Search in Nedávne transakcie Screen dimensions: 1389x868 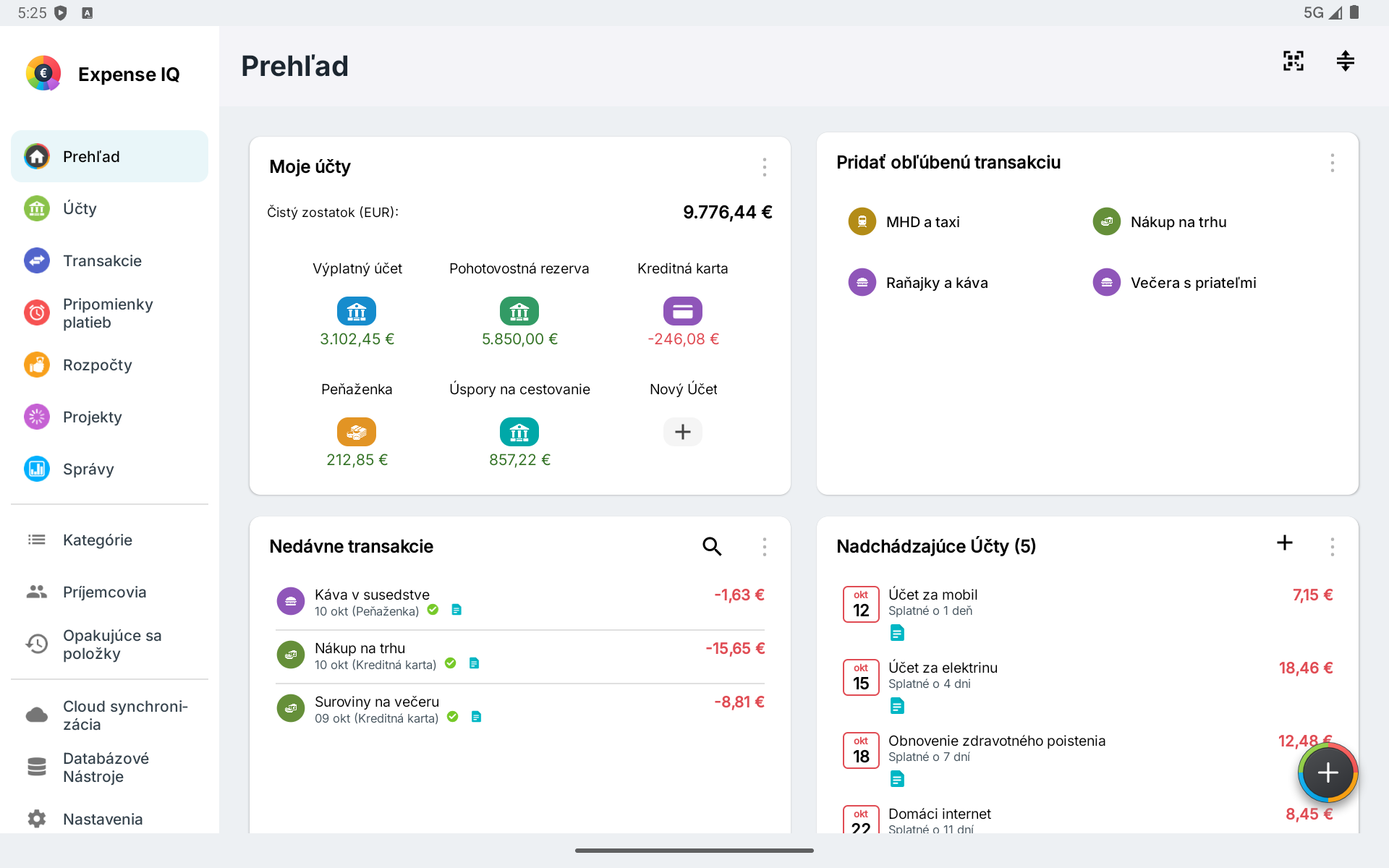click(x=712, y=546)
